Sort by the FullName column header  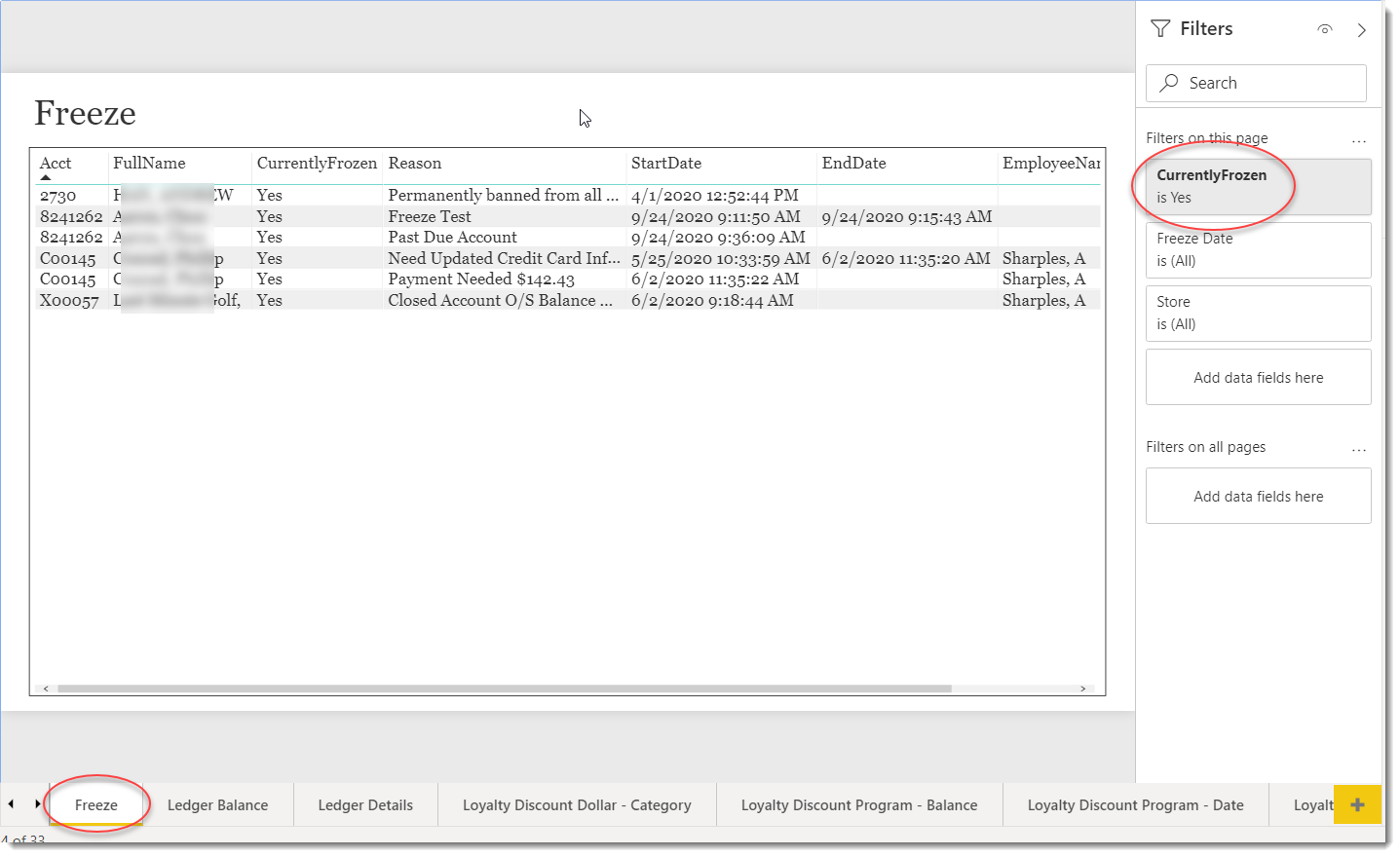point(149,164)
